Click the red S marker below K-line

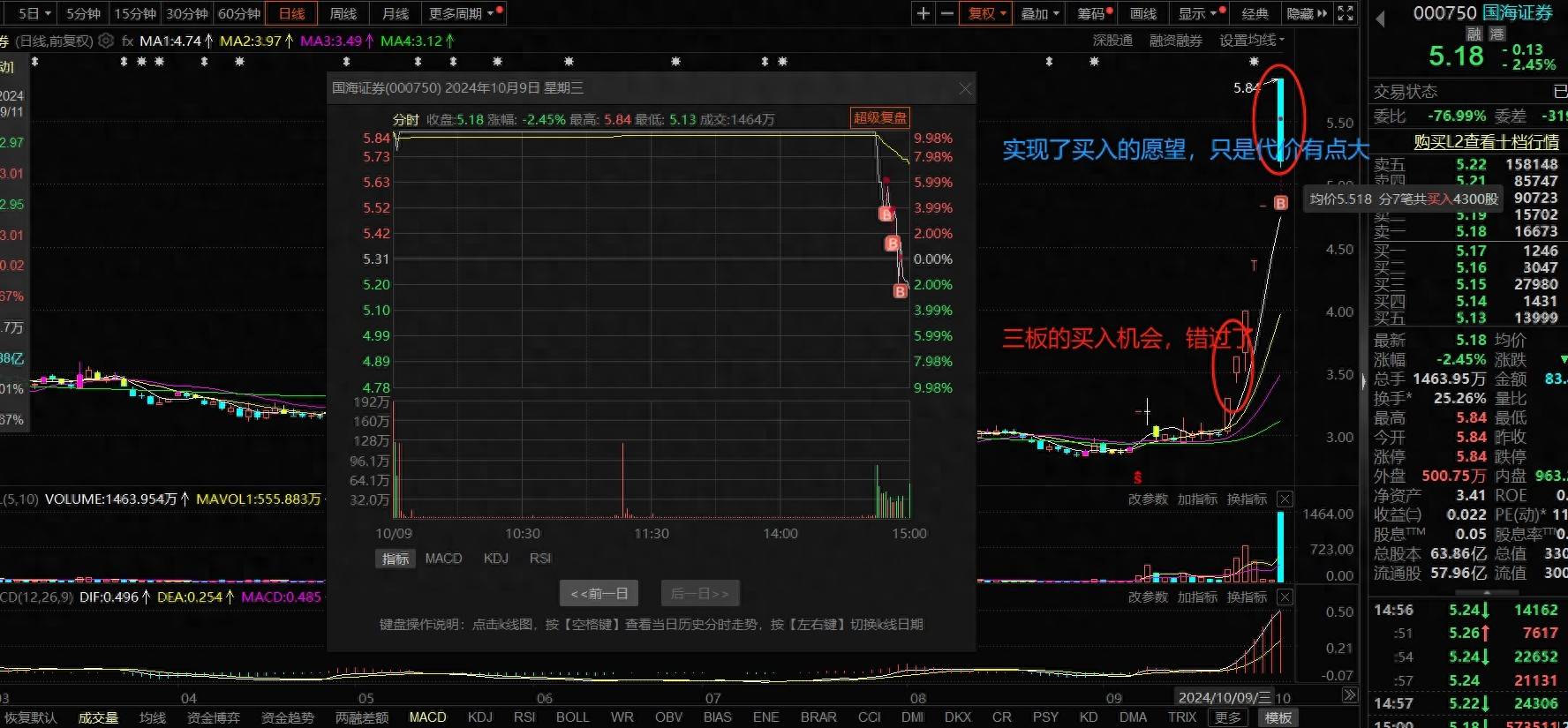point(1138,477)
